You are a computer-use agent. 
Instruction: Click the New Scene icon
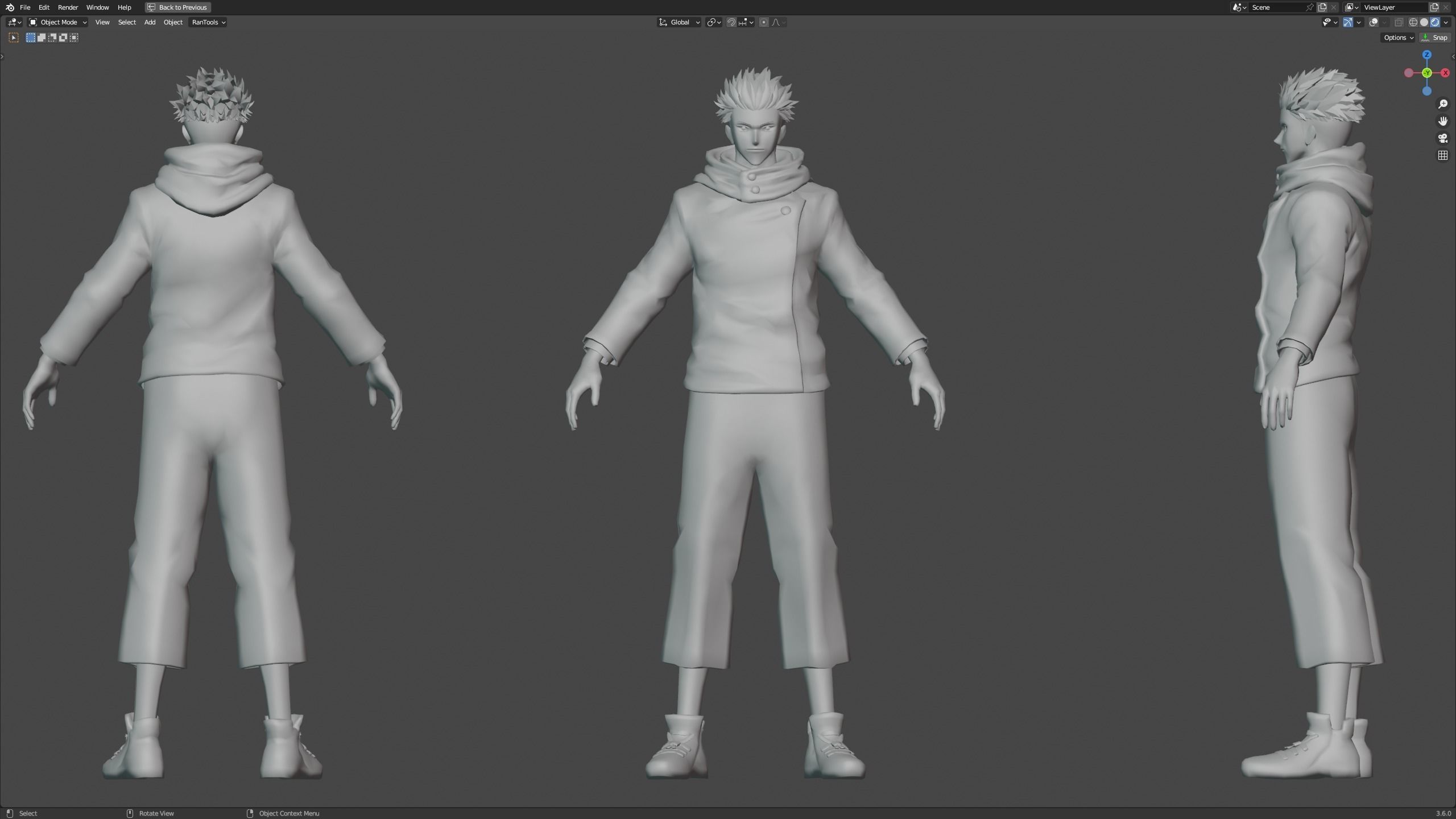[x=1322, y=7]
